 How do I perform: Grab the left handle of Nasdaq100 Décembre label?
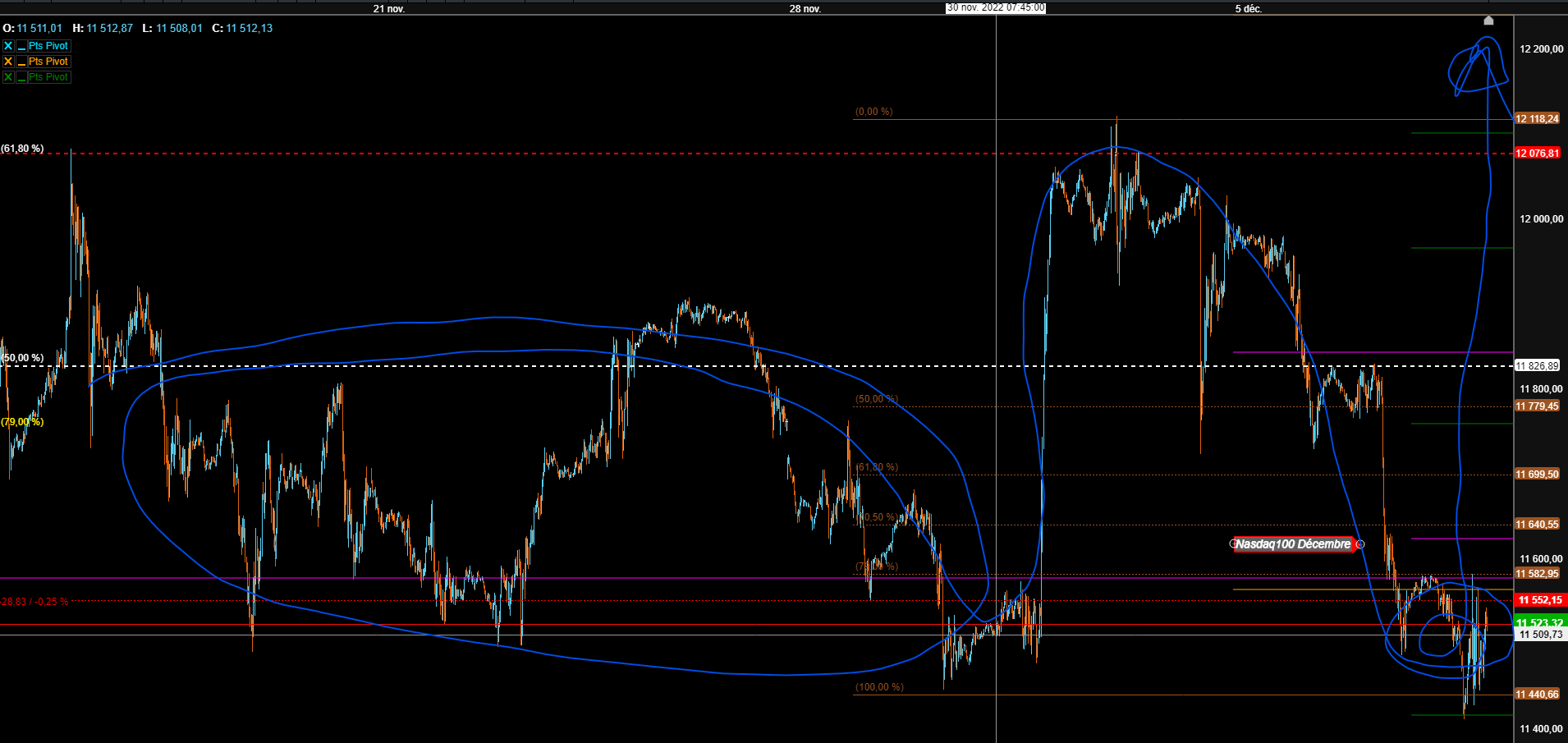tap(1233, 543)
